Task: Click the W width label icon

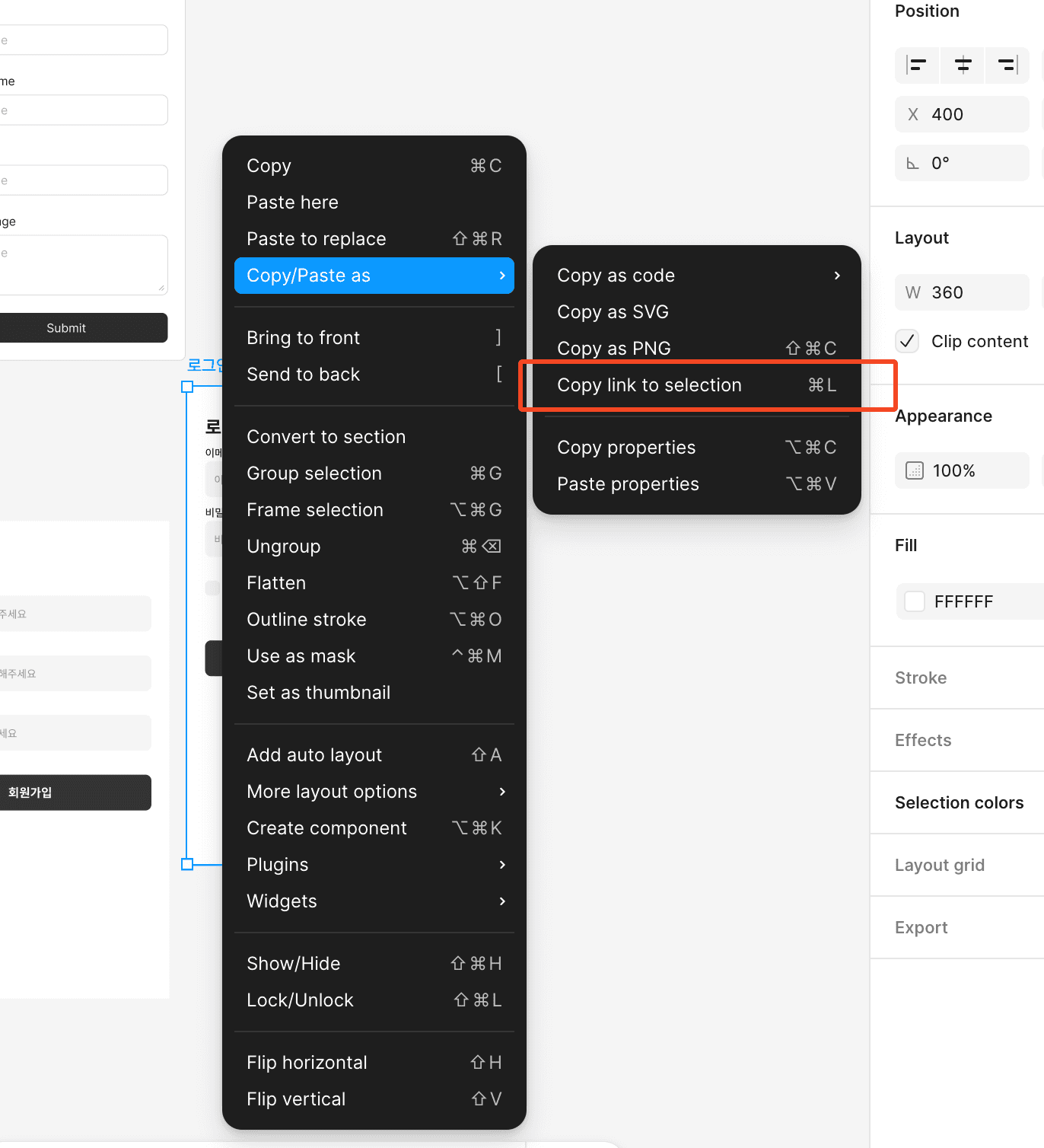Action: point(913,293)
